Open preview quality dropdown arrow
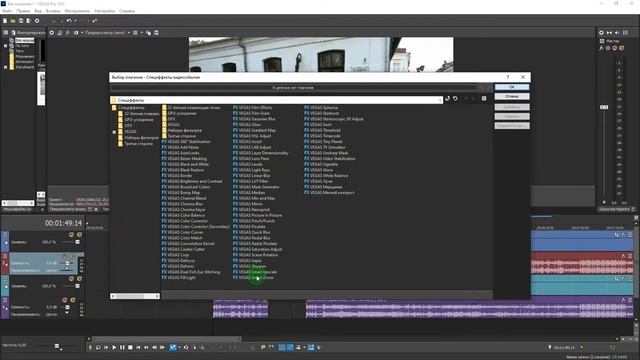Screen dimensions: 640x360 tap(129, 33)
